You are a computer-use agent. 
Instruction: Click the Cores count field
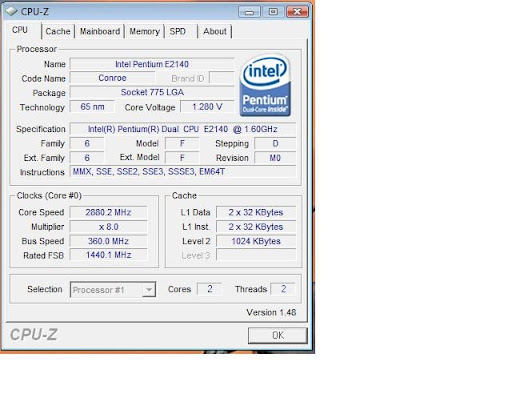pos(209,289)
